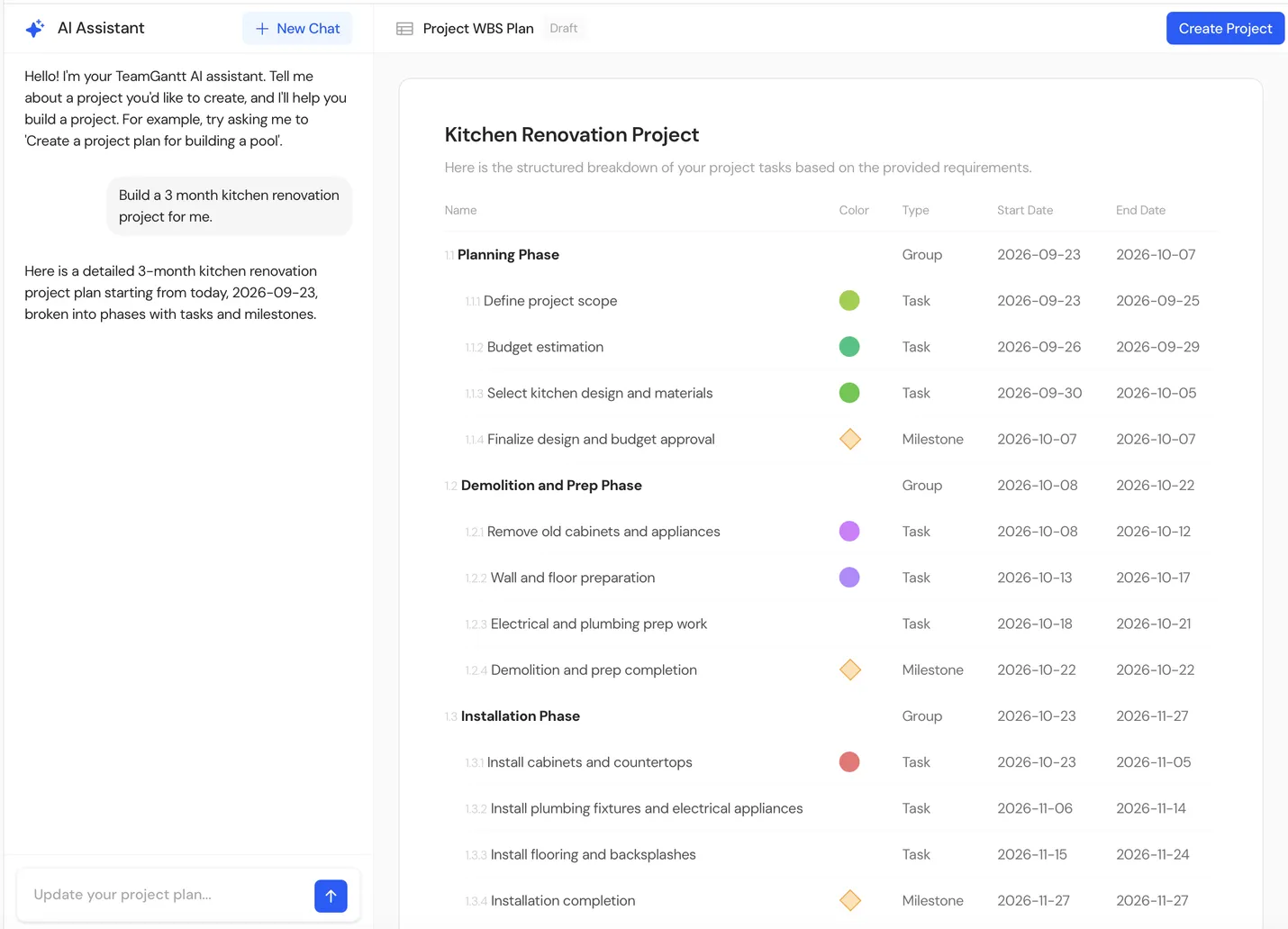Click end date 2026-10-05 for kitchen design task
This screenshot has width=1288, height=929.
pyautogui.click(x=1156, y=393)
